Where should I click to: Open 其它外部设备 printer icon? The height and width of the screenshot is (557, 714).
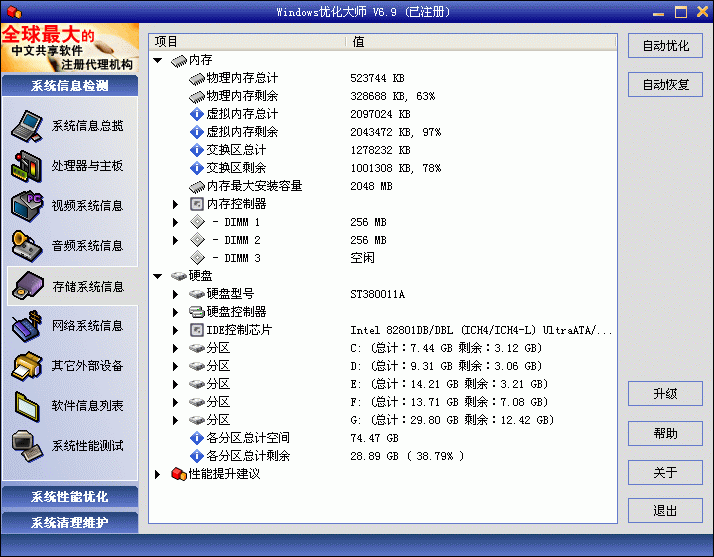point(27,366)
